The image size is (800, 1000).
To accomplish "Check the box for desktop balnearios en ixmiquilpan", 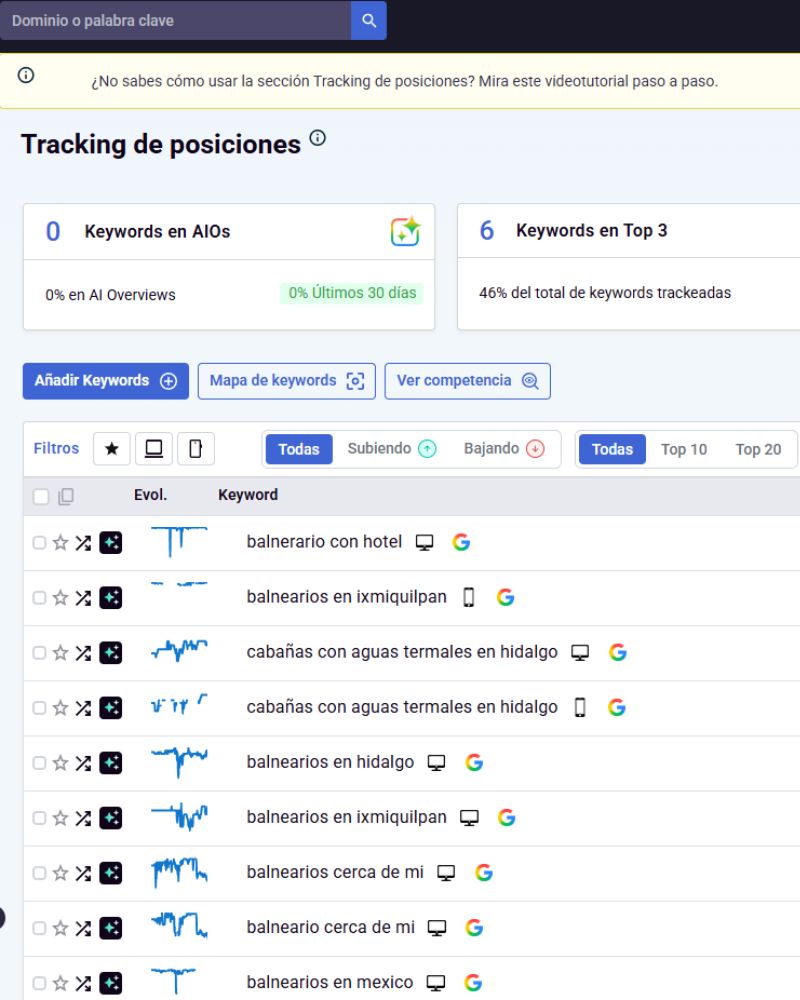I will coord(40,818).
